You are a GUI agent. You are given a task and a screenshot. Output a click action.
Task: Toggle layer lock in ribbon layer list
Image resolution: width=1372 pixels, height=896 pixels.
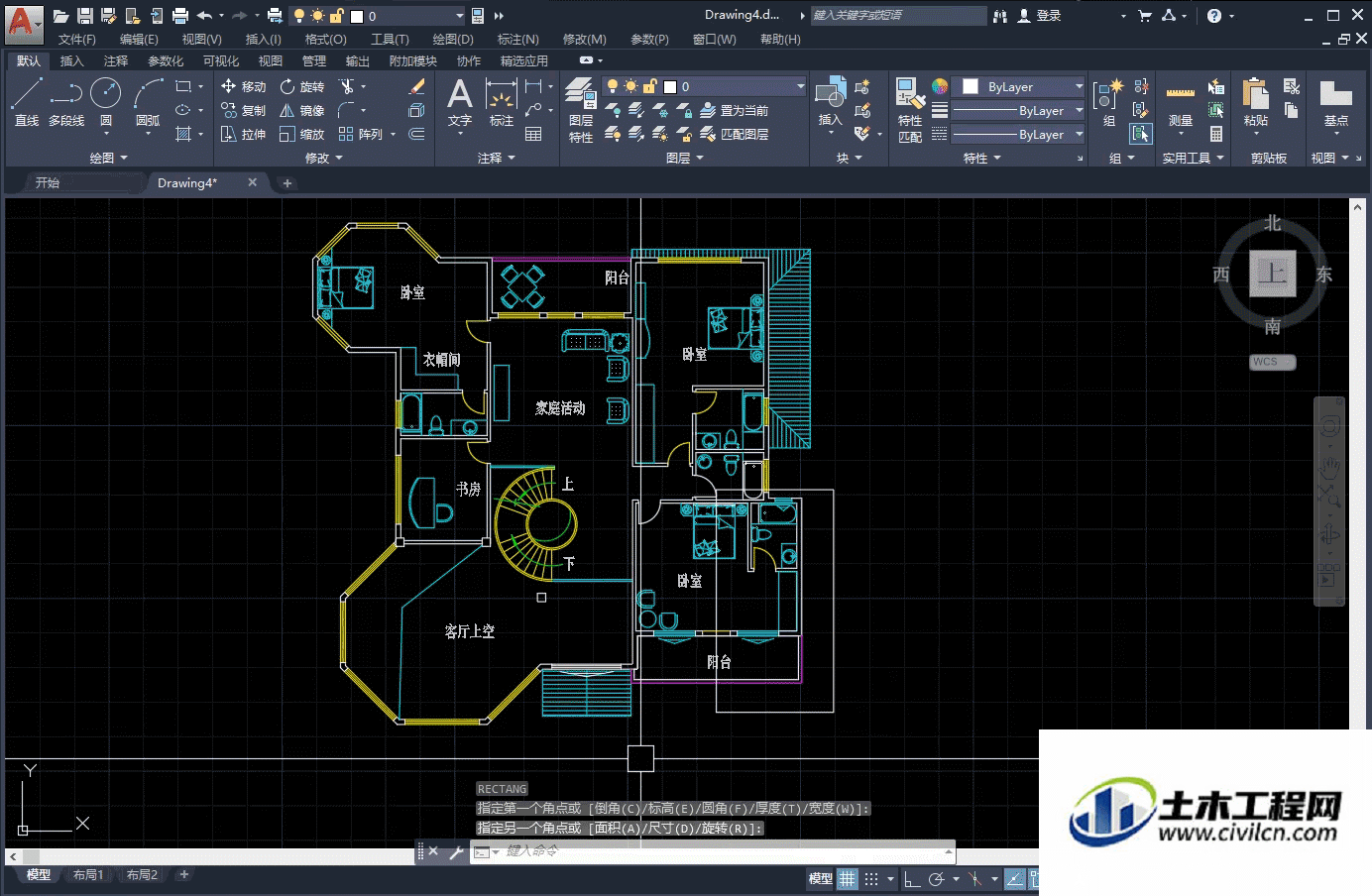(x=649, y=86)
